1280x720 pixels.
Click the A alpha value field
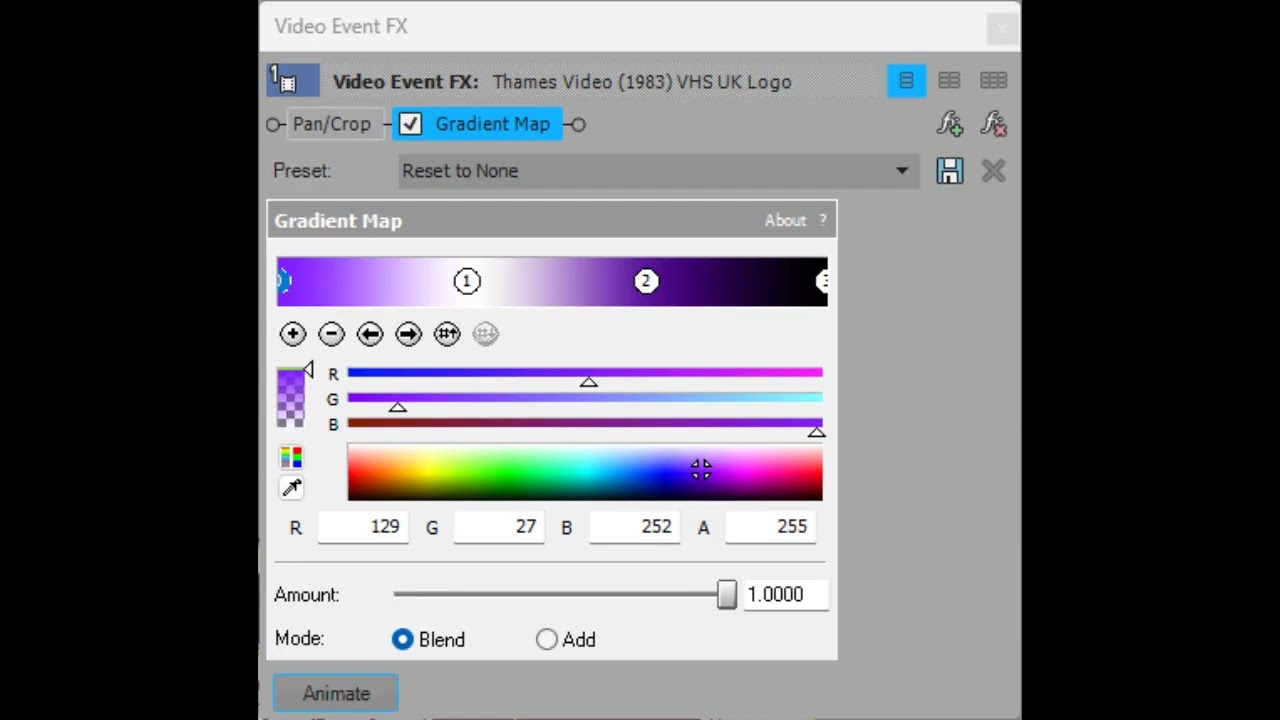pyautogui.click(x=771, y=527)
